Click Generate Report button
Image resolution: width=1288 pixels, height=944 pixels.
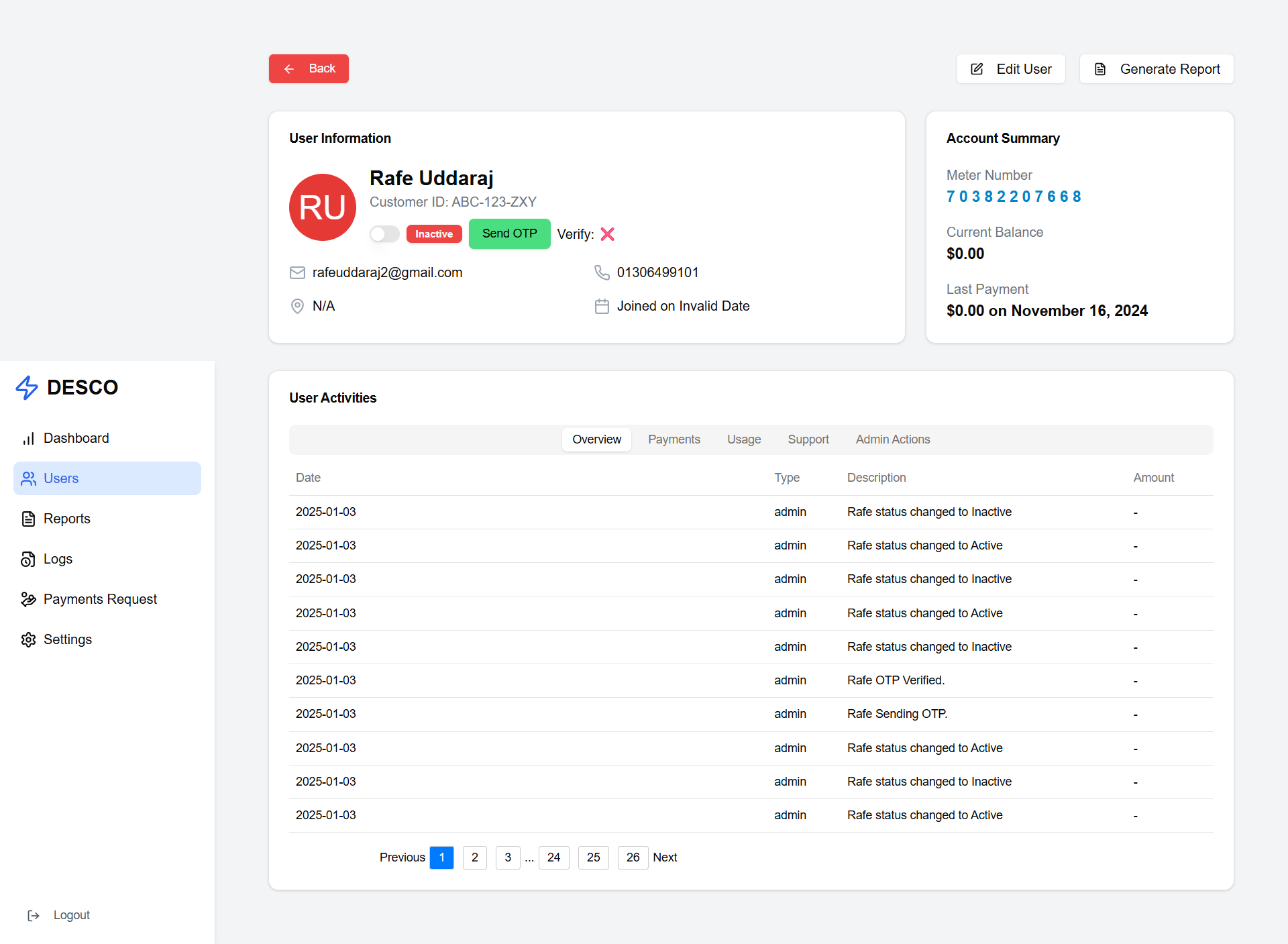tap(1157, 69)
